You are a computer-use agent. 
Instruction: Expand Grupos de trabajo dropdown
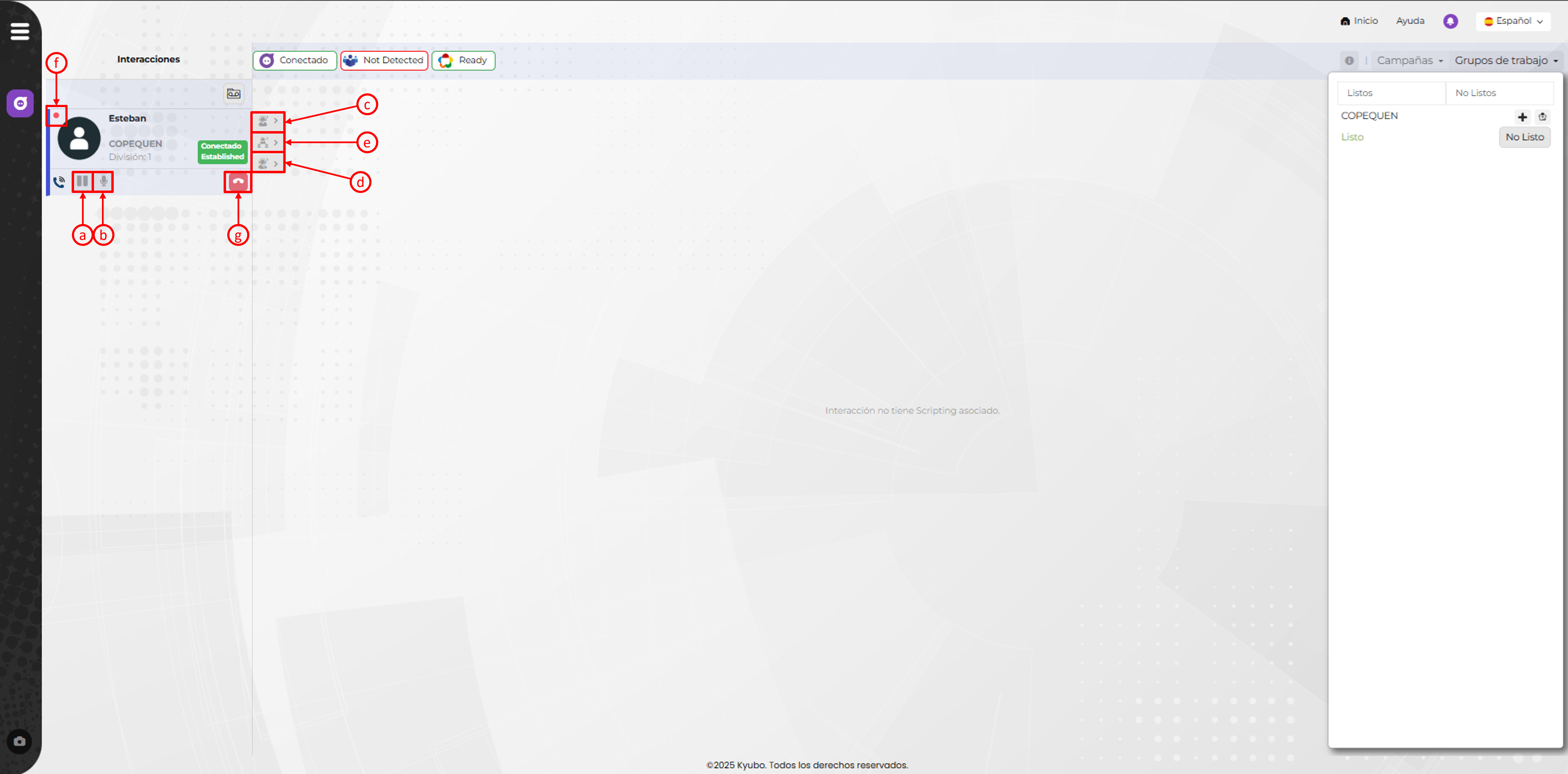tap(1505, 60)
